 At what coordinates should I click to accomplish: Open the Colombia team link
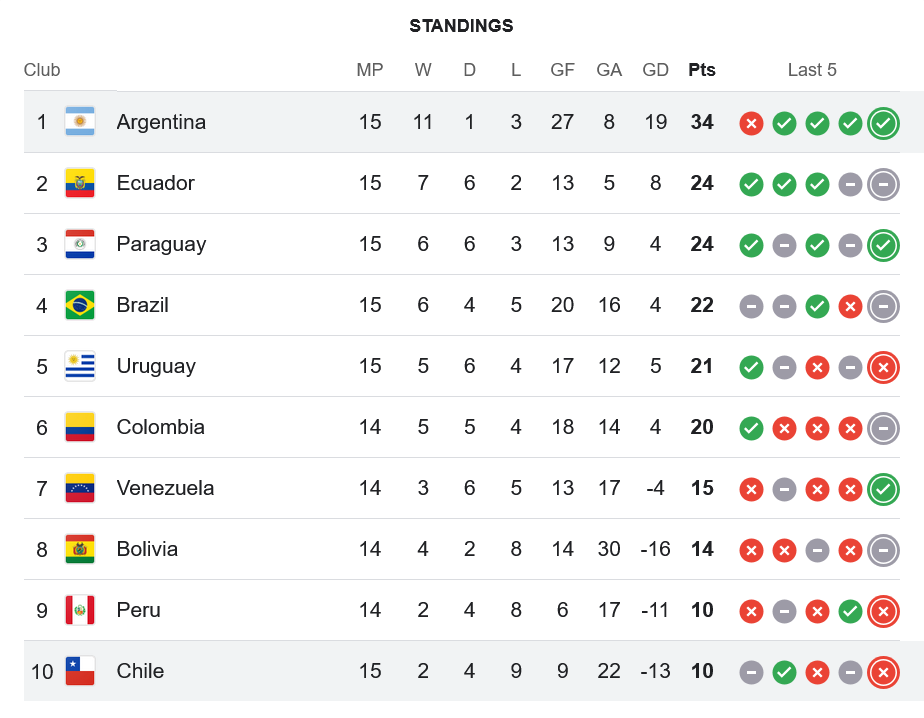160,427
